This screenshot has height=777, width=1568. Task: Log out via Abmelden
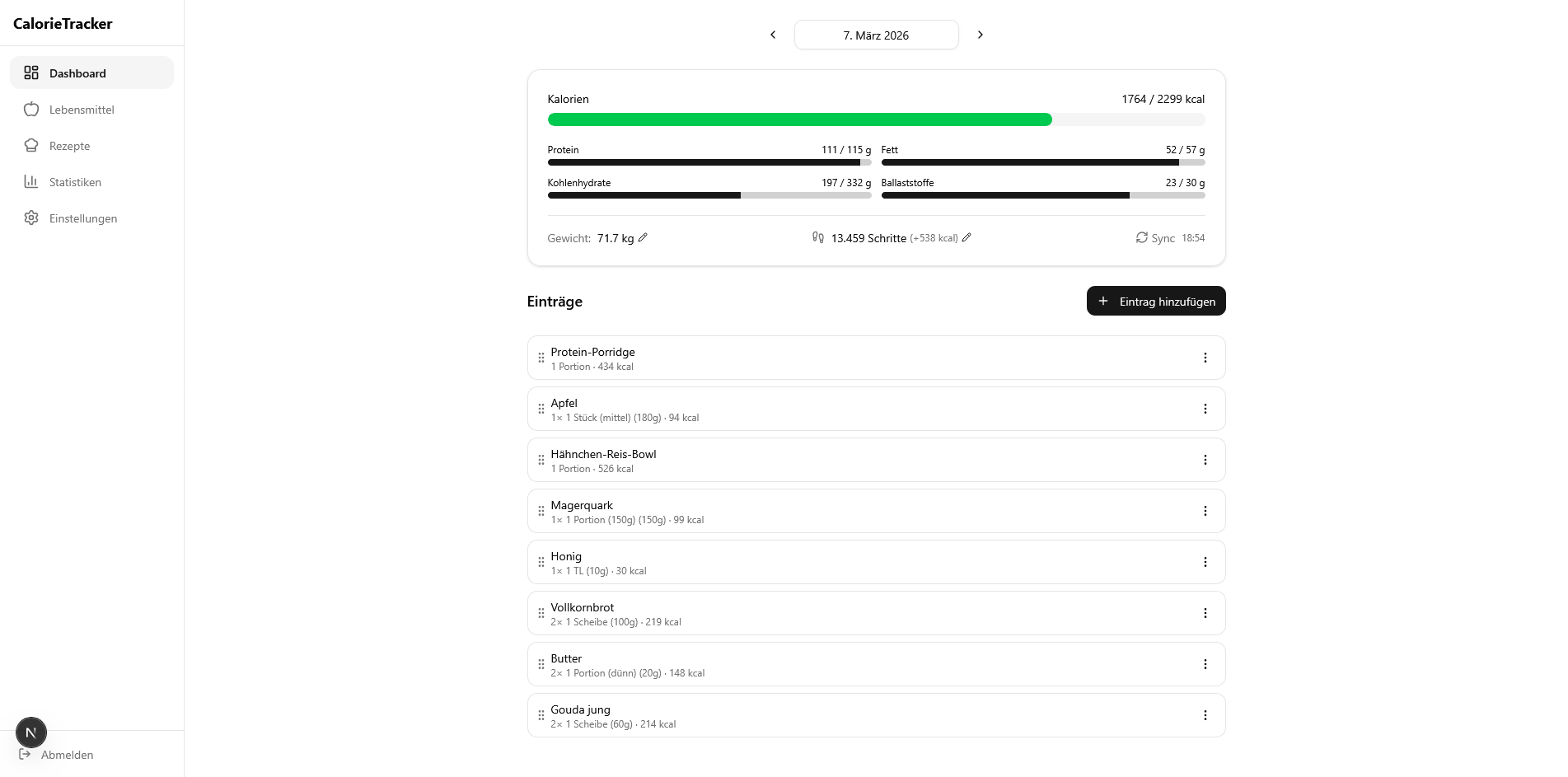coord(67,755)
